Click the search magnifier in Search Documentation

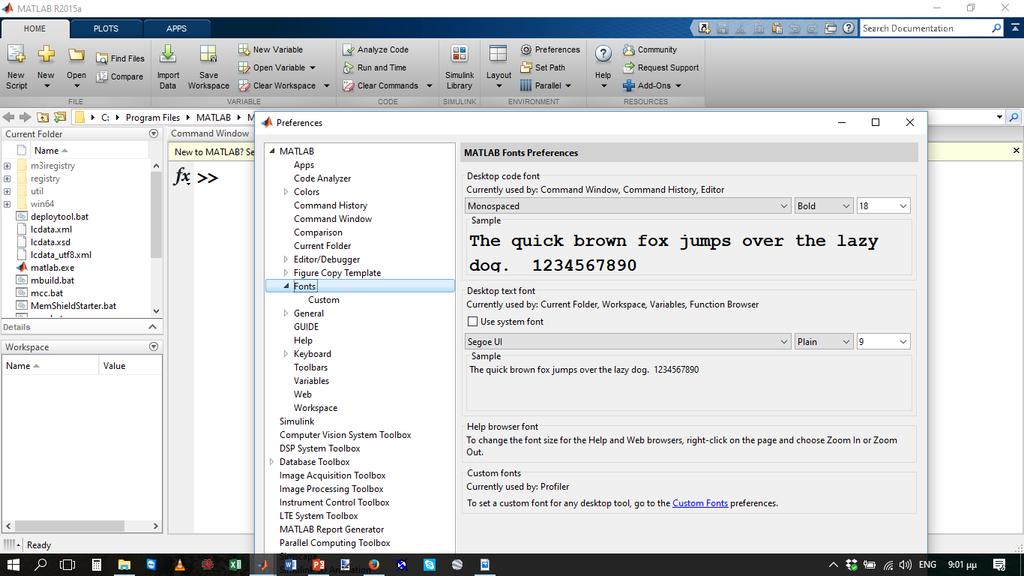pos(996,28)
